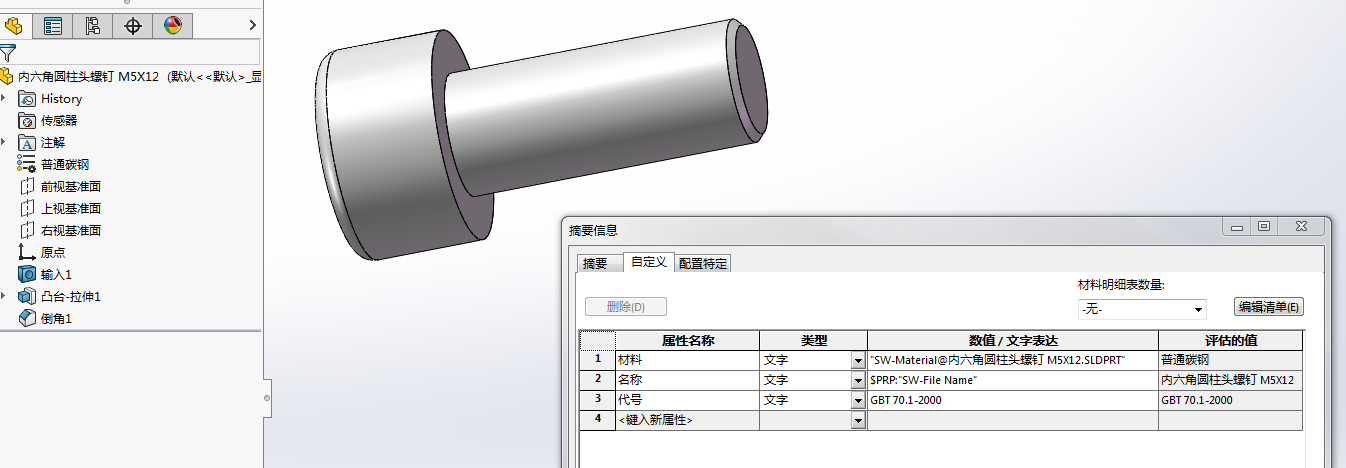Click the 属性名称 column header

687,340
